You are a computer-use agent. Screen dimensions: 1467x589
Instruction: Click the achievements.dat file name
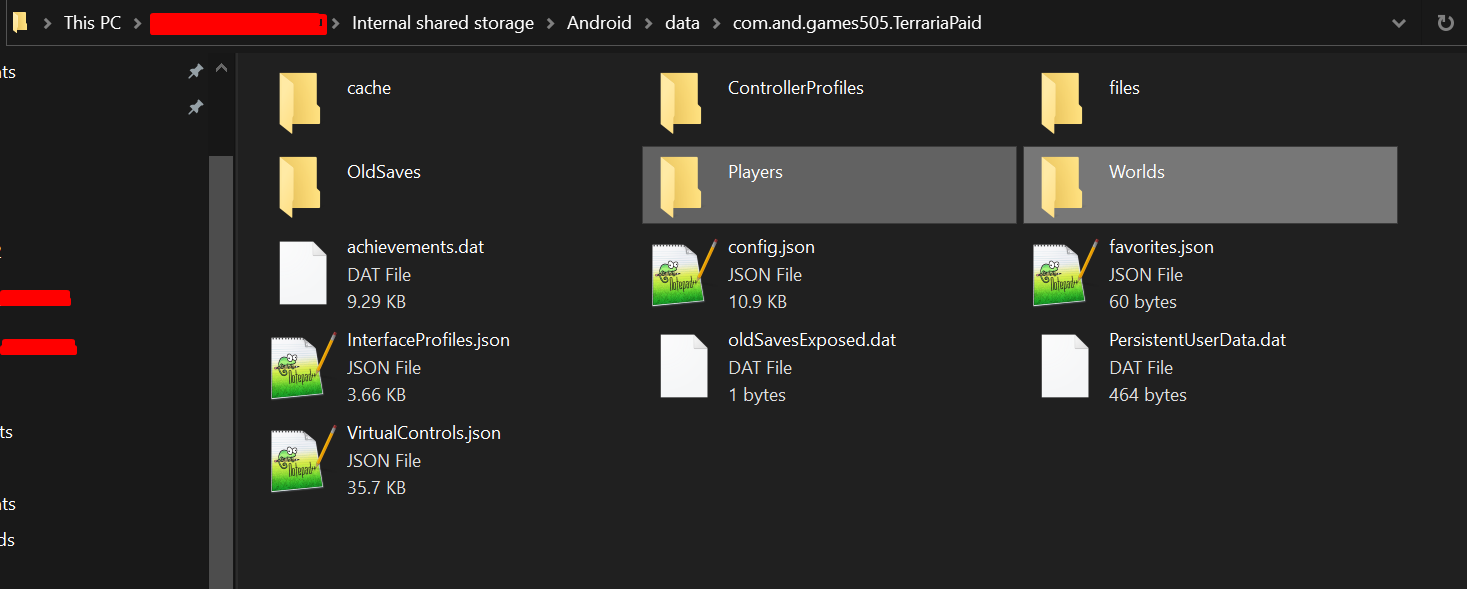(x=416, y=247)
